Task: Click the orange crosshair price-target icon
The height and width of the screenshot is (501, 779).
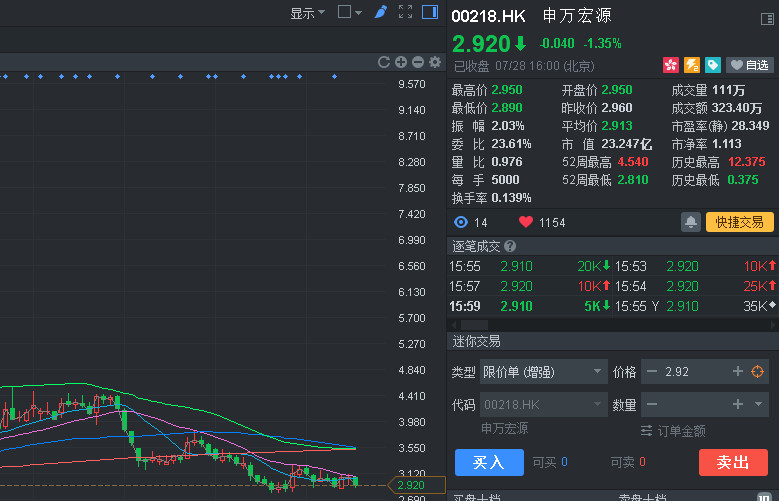Action: pos(758,371)
